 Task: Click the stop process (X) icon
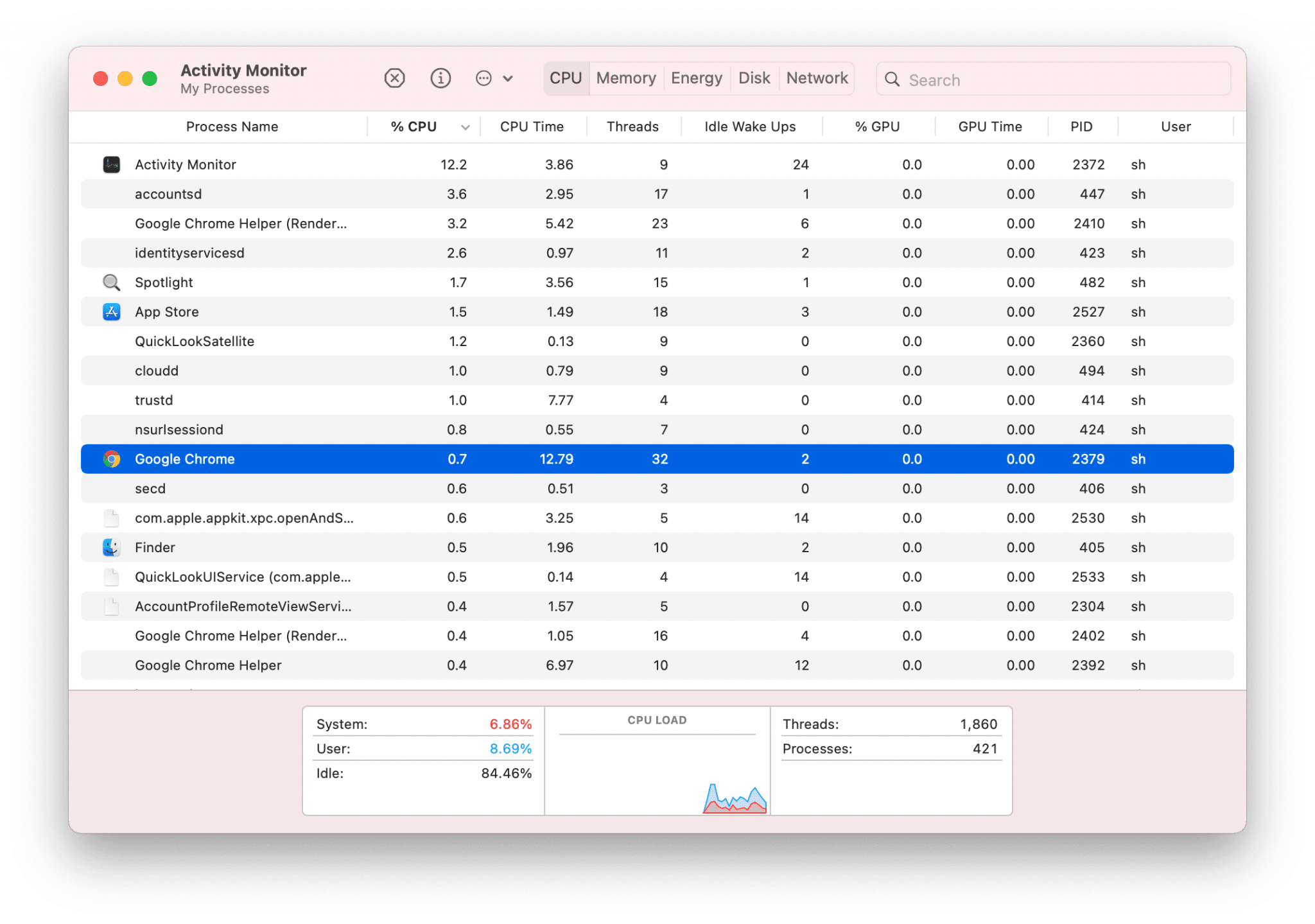[x=394, y=78]
